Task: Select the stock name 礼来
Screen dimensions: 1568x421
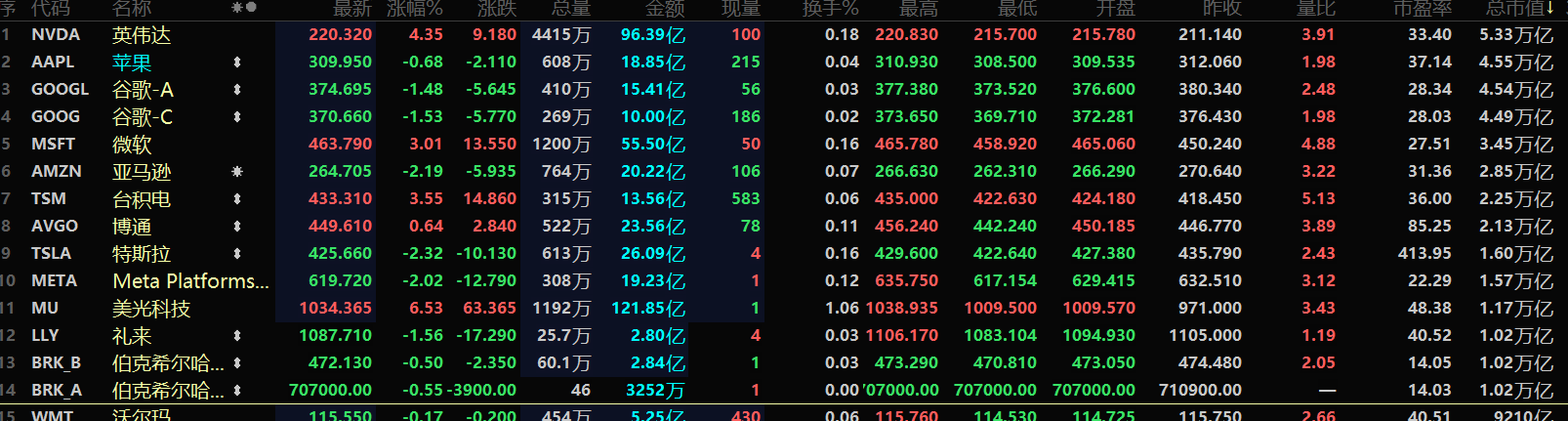Action: tap(132, 336)
